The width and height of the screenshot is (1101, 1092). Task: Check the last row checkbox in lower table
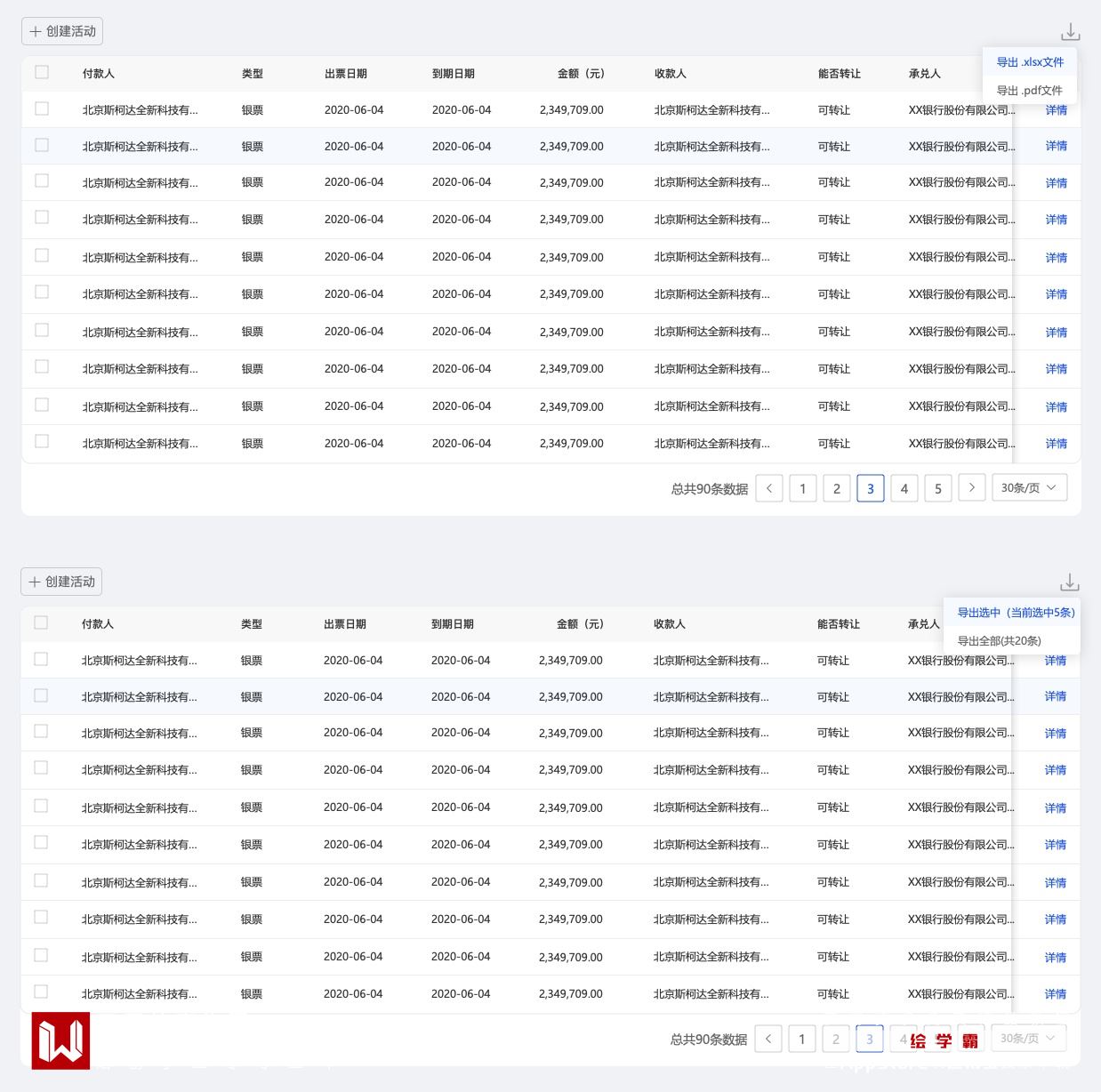(41, 992)
